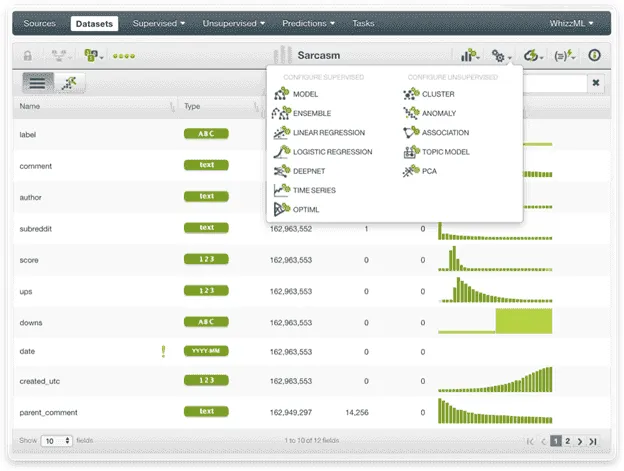Screen dimensions: 624x471
Task: Expand the Predictions menu
Action: point(308,23)
